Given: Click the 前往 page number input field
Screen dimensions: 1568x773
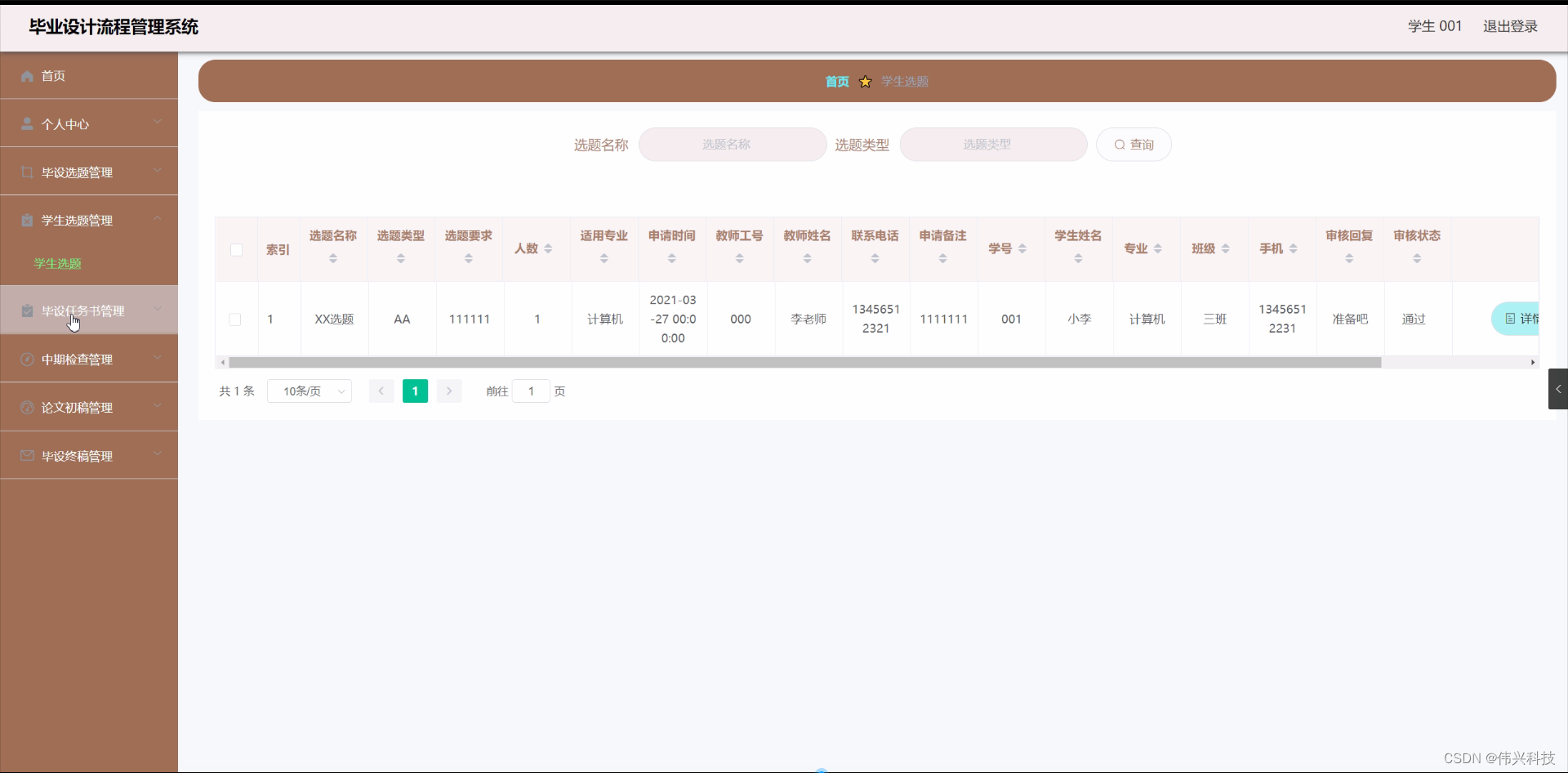Looking at the screenshot, I should [531, 391].
